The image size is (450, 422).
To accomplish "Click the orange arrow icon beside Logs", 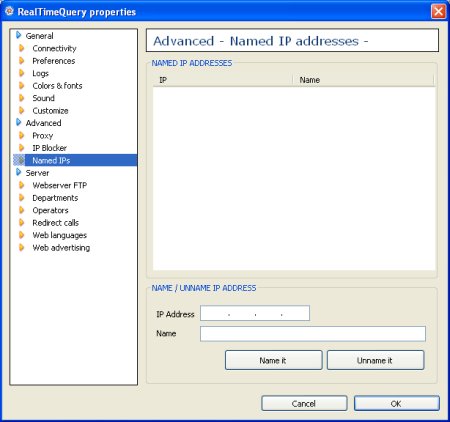I will 22,73.
